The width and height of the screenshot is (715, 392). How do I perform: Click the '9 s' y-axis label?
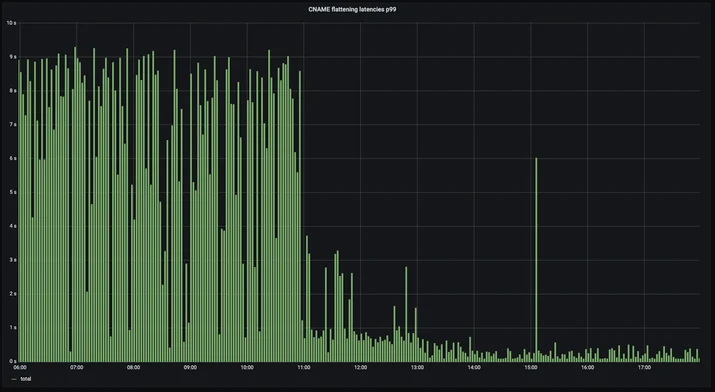coord(13,57)
